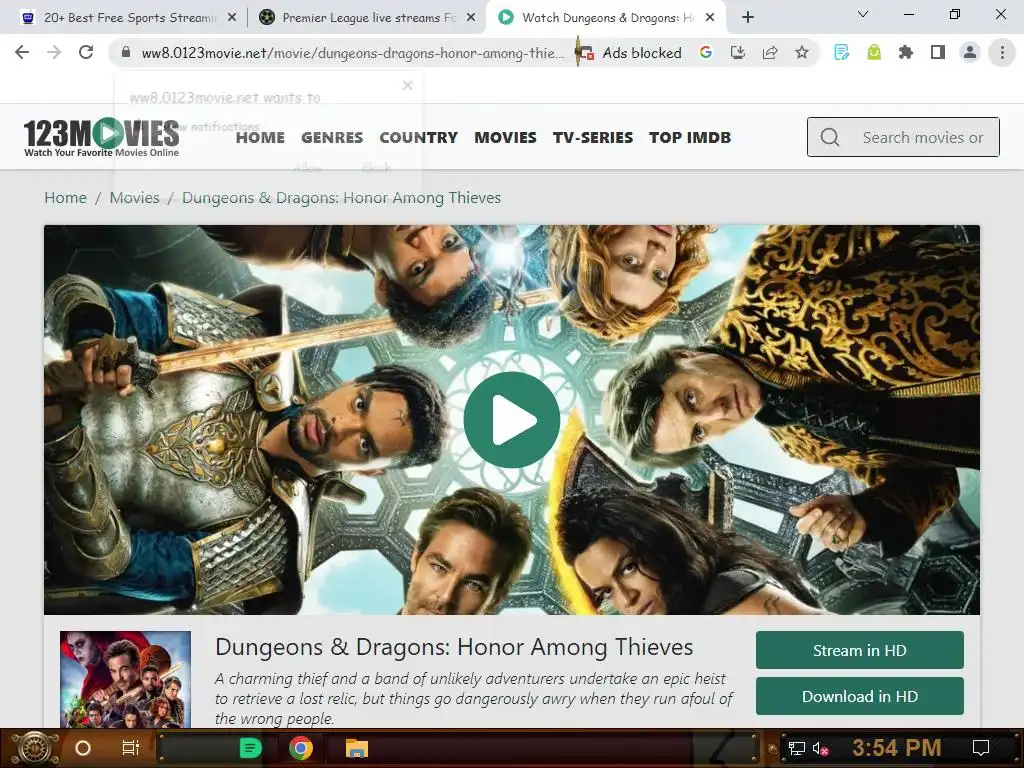This screenshot has width=1024, height=768.
Task: Toggle the browser side panel icon
Action: click(938, 52)
